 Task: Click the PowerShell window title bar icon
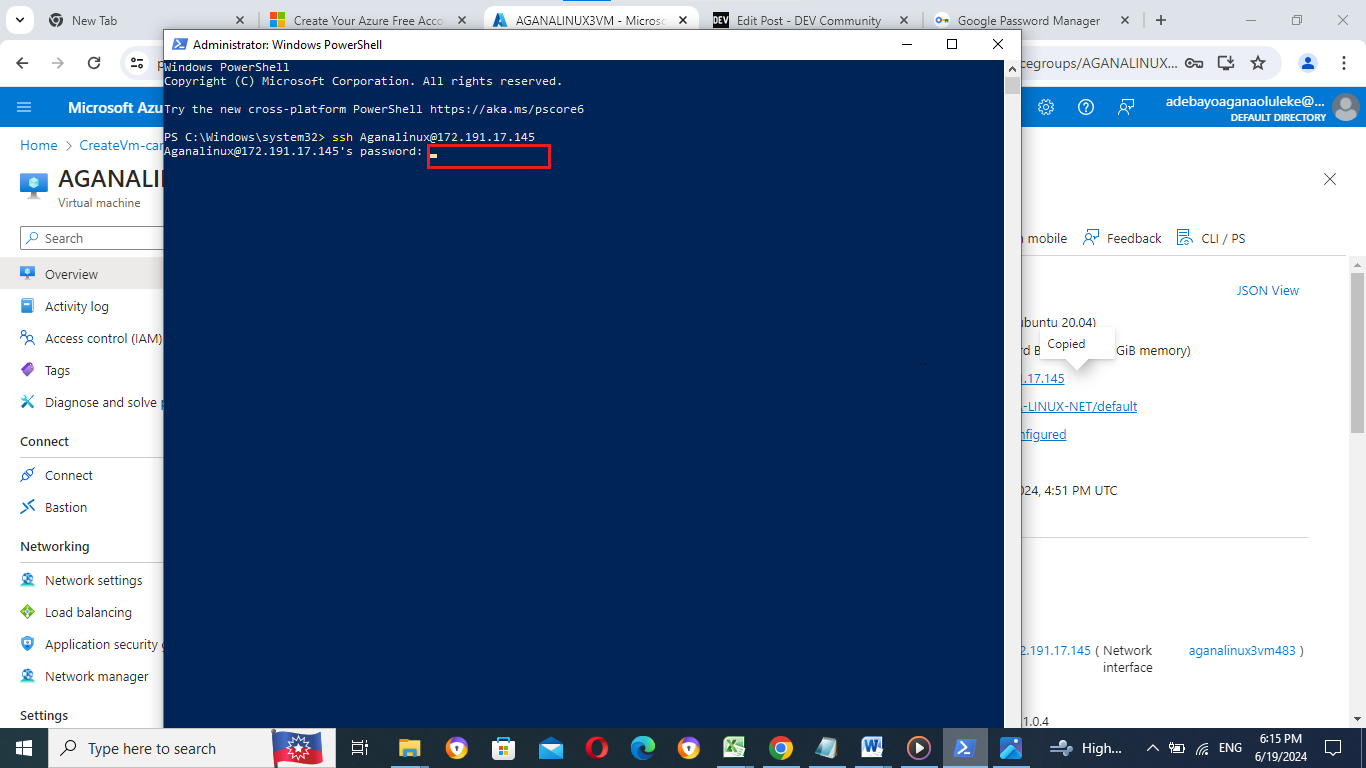179,44
